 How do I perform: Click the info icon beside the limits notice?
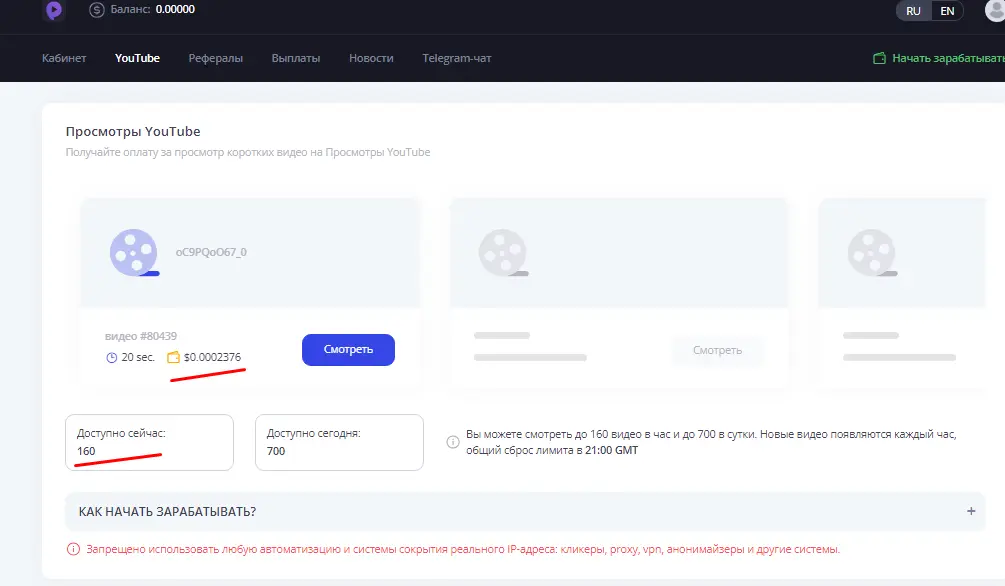453,442
